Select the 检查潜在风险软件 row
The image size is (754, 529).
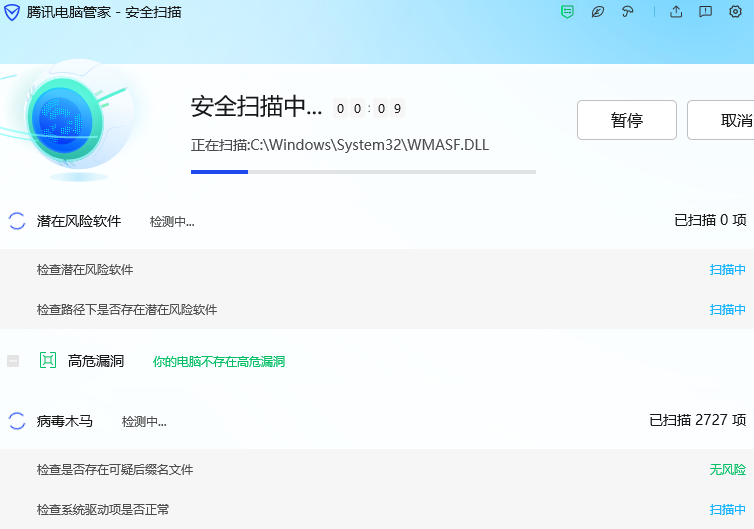click(85, 270)
